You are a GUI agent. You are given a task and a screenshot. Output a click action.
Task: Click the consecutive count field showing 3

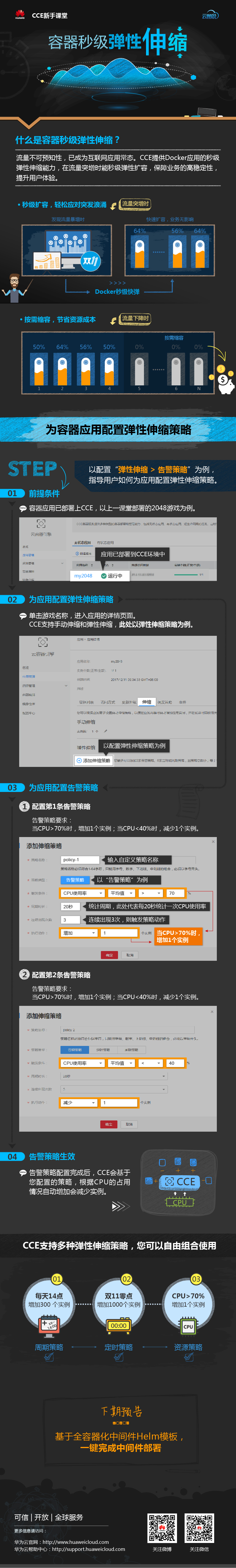click(x=70, y=919)
